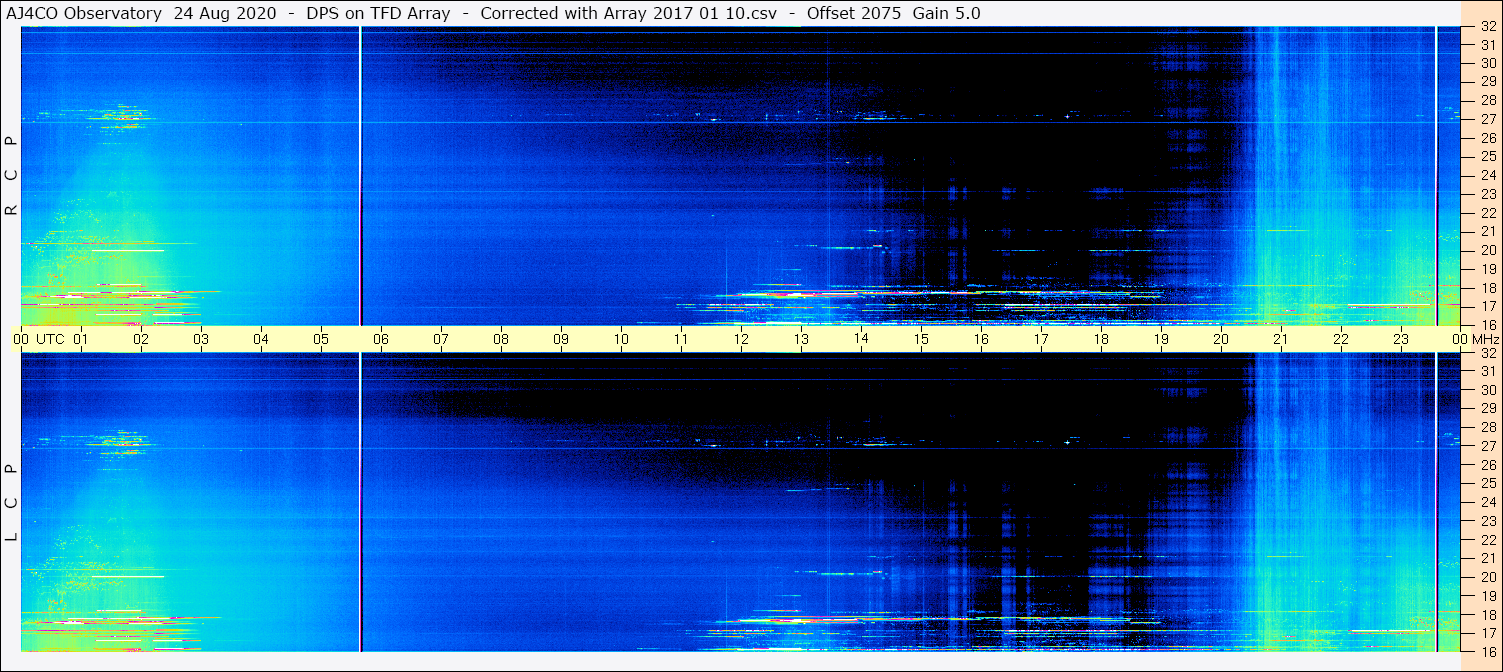Screen dimensions: 1503x672
Task: Select hour "21" on the UTC time axis
Action: [1281, 339]
